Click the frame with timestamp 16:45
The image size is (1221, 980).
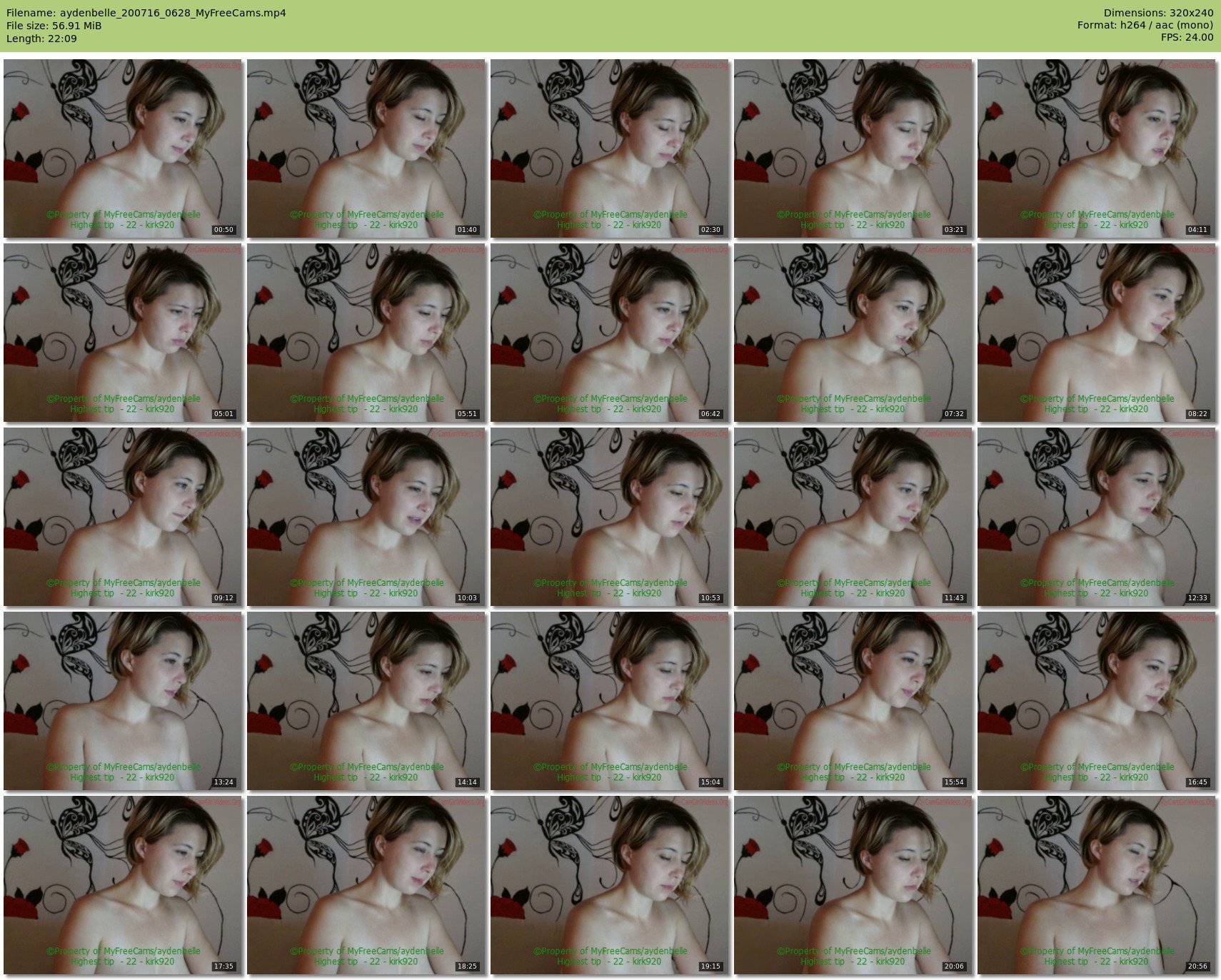pyautogui.click(x=1097, y=701)
